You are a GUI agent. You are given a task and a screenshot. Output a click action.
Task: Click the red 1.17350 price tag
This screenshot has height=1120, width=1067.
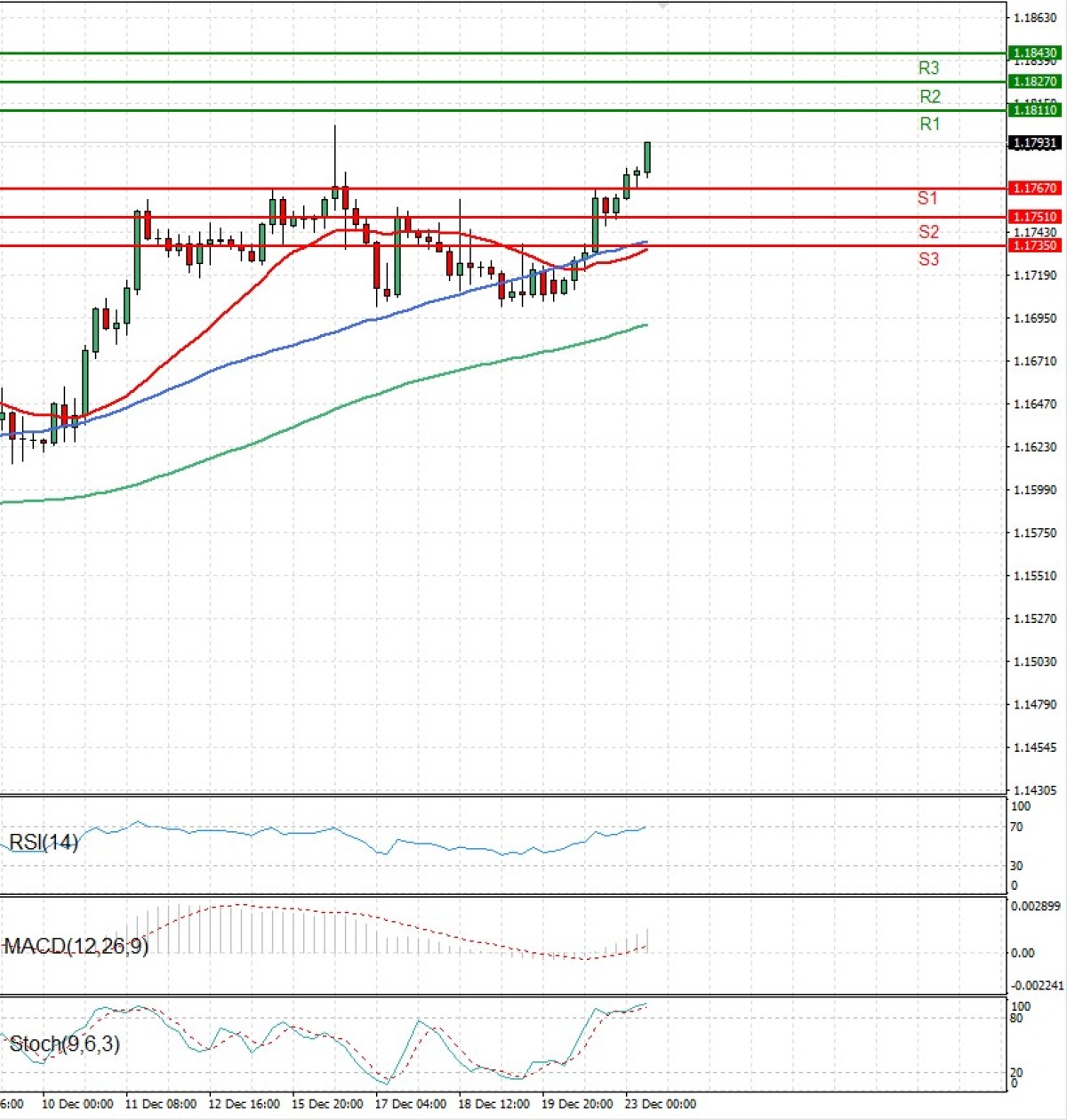(1035, 245)
